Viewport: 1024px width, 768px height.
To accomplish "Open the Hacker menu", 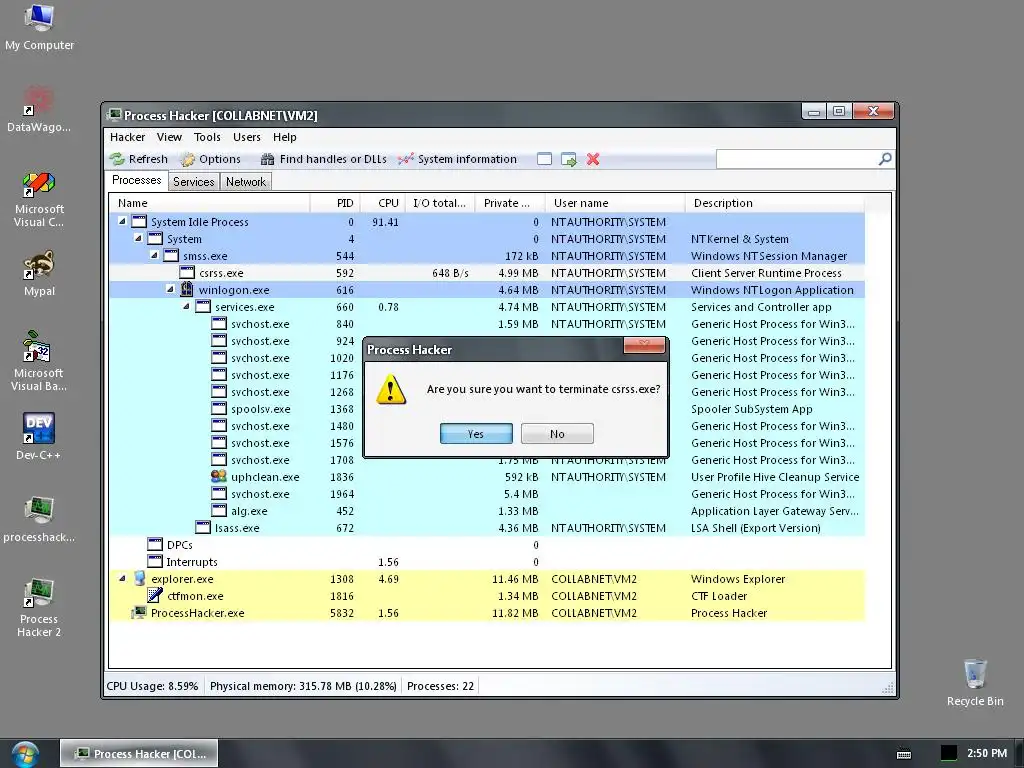I will pos(127,137).
